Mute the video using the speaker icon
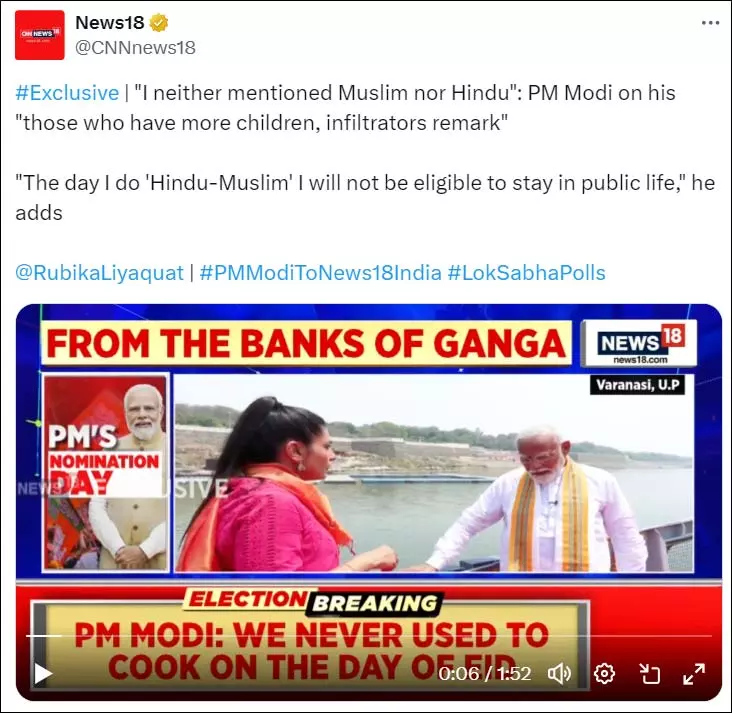The width and height of the screenshot is (732, 713). tap(559, 674)
